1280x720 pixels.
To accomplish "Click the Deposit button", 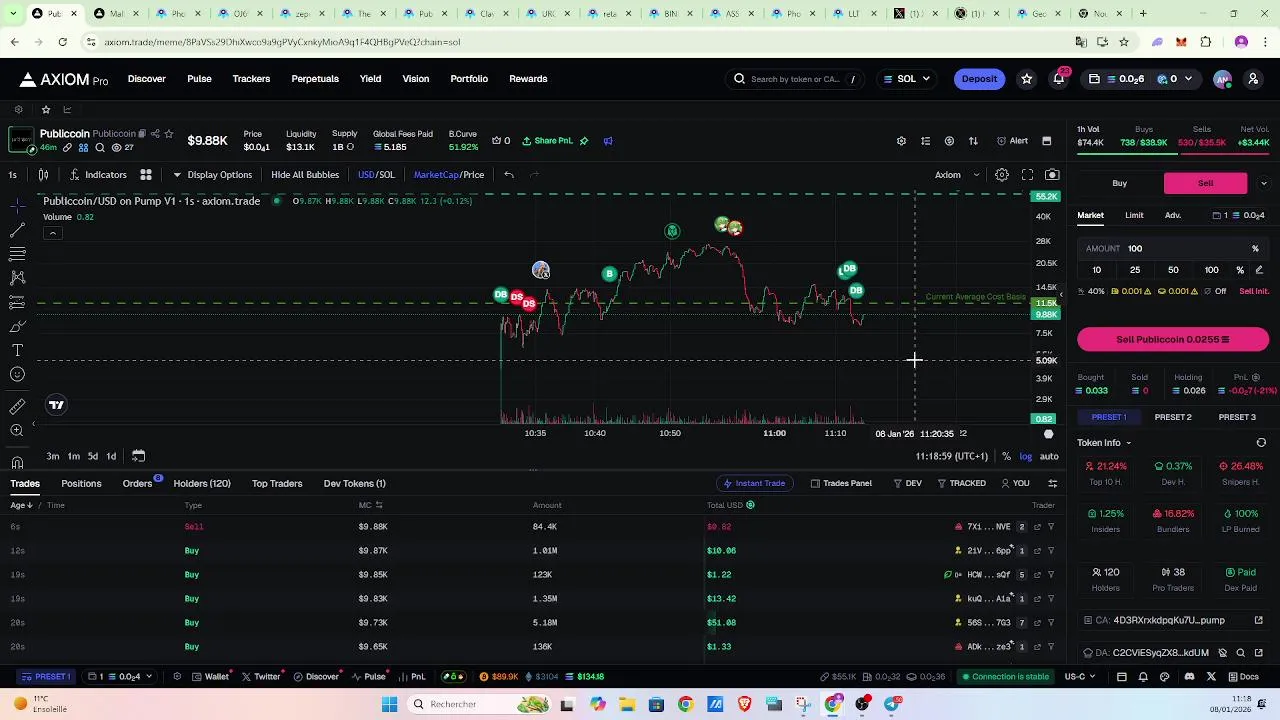I will point(979,79).
